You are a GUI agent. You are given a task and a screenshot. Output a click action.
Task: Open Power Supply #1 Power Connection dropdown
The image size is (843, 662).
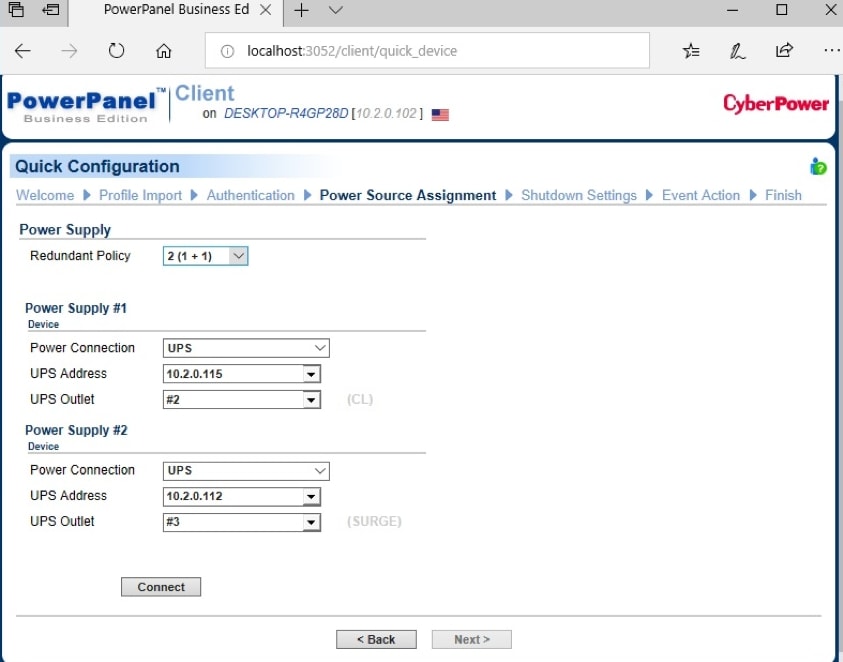[x=246, y=348]
